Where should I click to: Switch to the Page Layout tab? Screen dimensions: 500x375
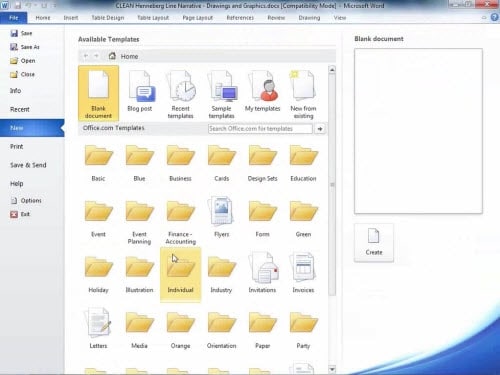(x=198, y=18)
